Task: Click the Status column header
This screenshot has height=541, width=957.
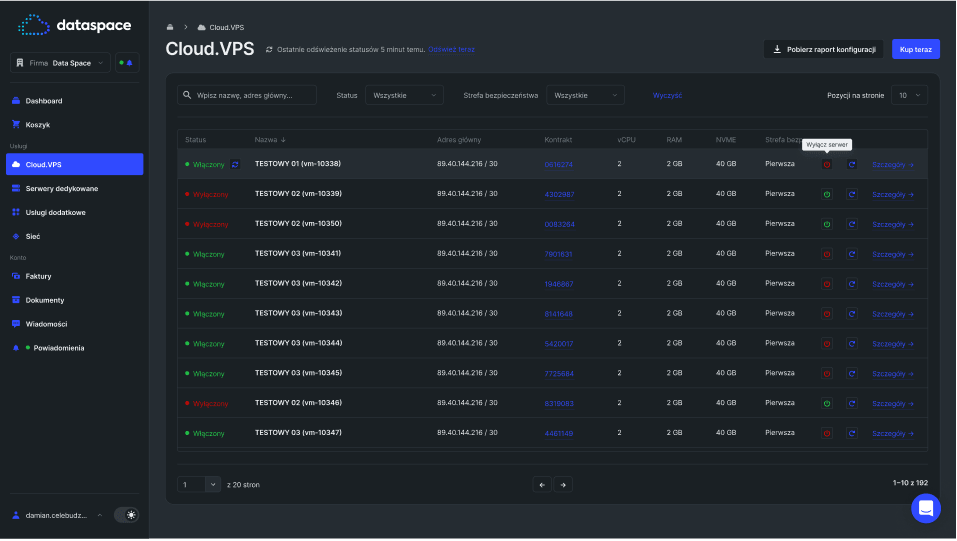Action: pos(195,140)
